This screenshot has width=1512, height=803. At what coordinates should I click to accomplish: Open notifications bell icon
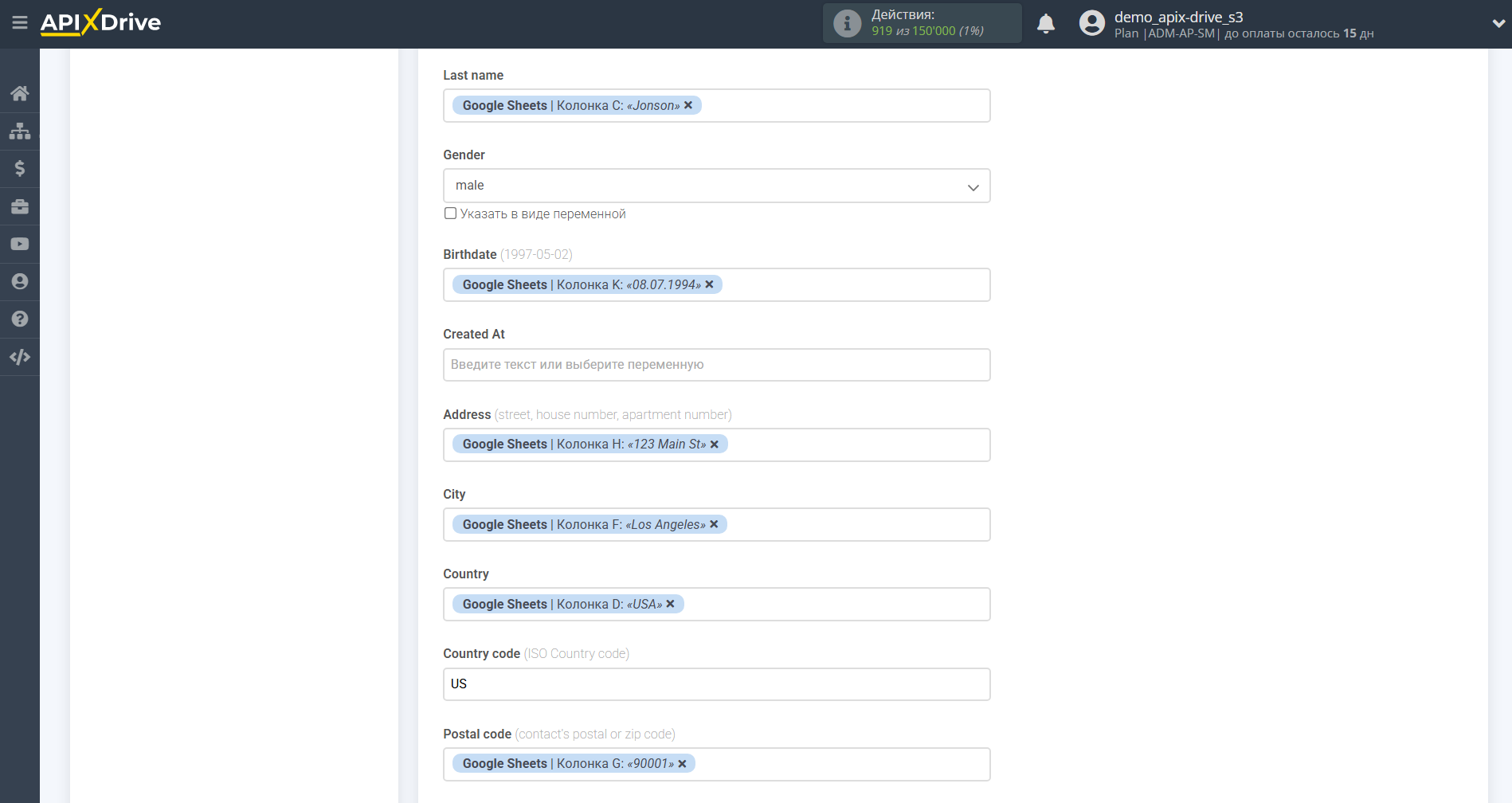1046,24
